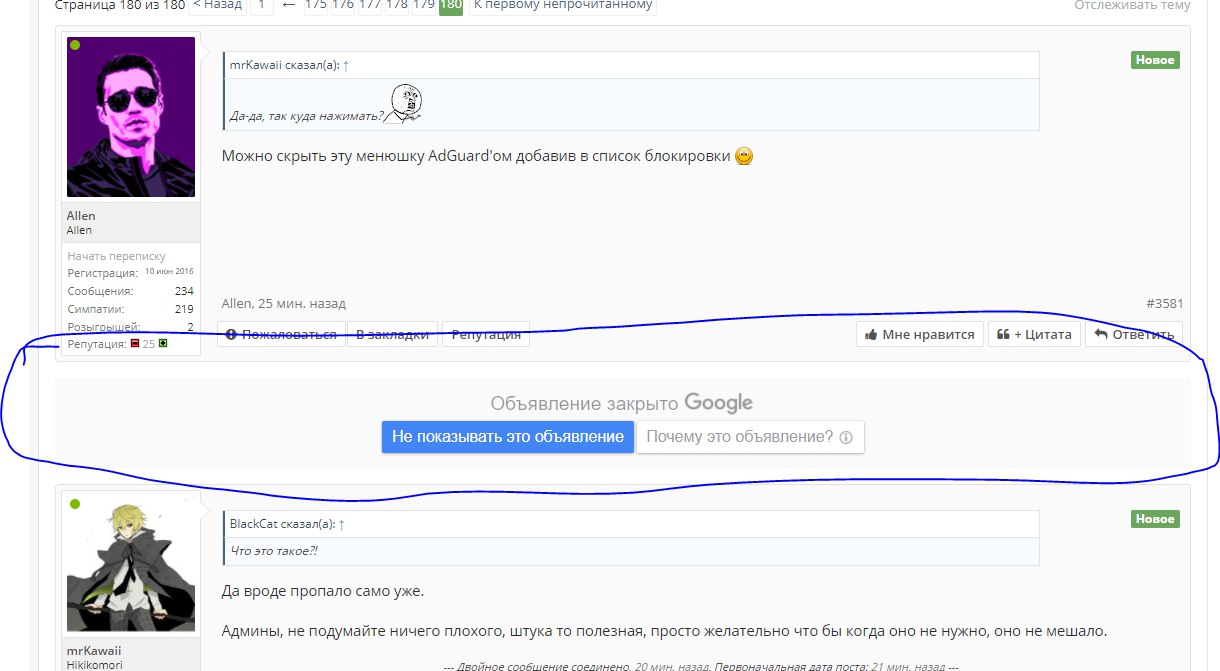Open page 175 in pagination
The image size is (1220, 671).
315,5
